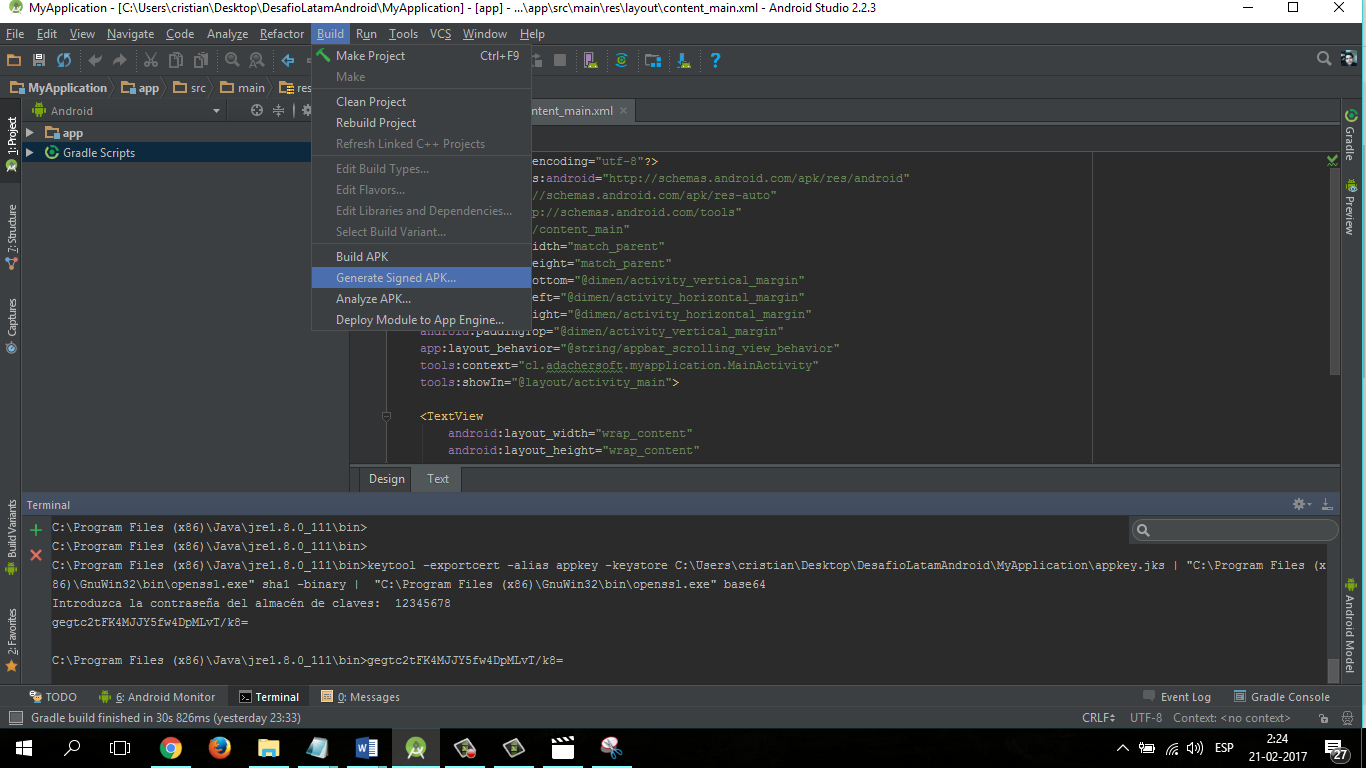Select Rebuild Project menu entry
The image size is (1366, 768).
(421, 123)
